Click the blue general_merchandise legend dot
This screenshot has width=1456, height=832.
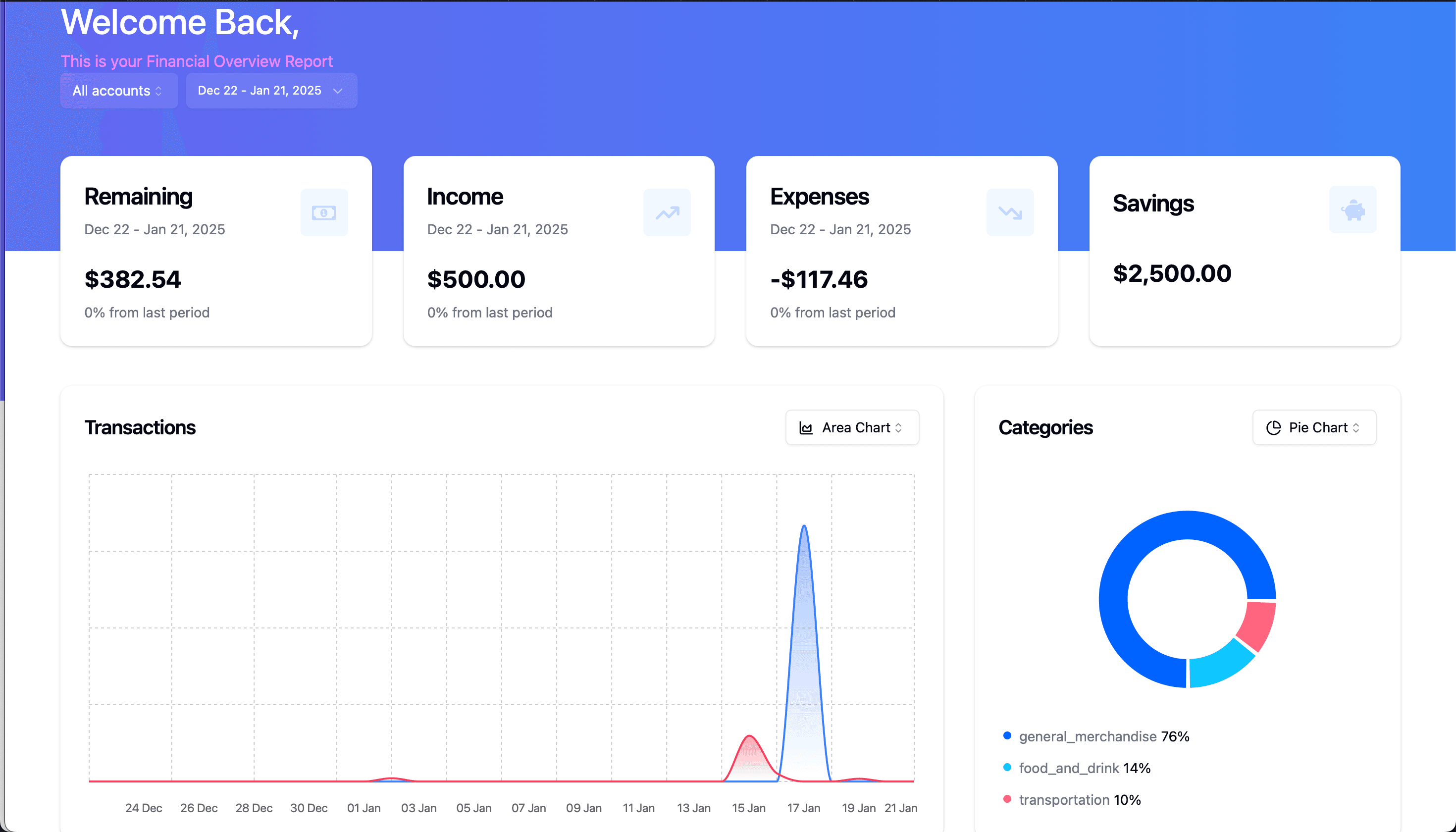click(1007, 736)
